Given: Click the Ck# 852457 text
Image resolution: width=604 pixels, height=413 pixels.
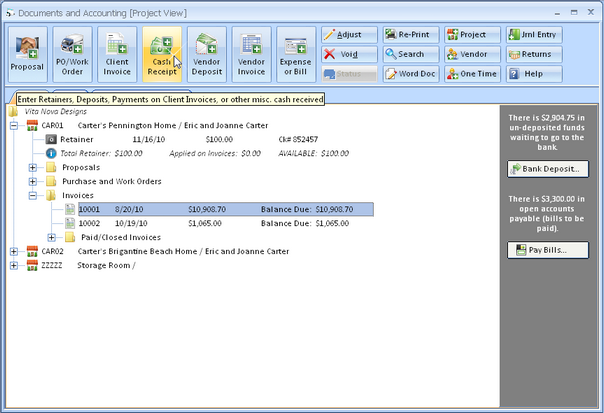Looking at the screenshot, I should [x=298, y=139].
